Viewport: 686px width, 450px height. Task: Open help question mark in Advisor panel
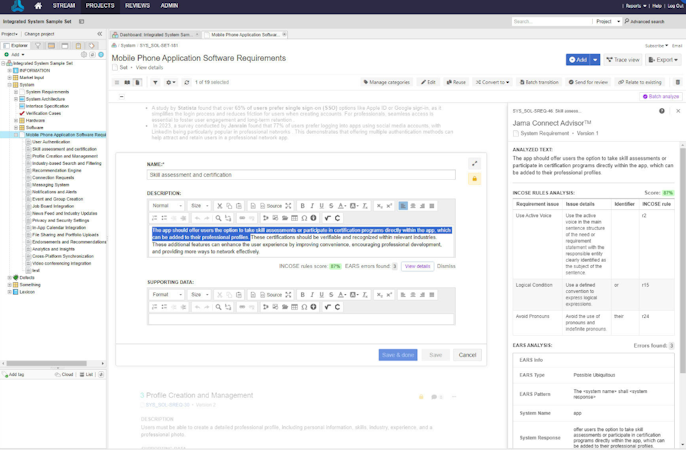click(662, 111)
